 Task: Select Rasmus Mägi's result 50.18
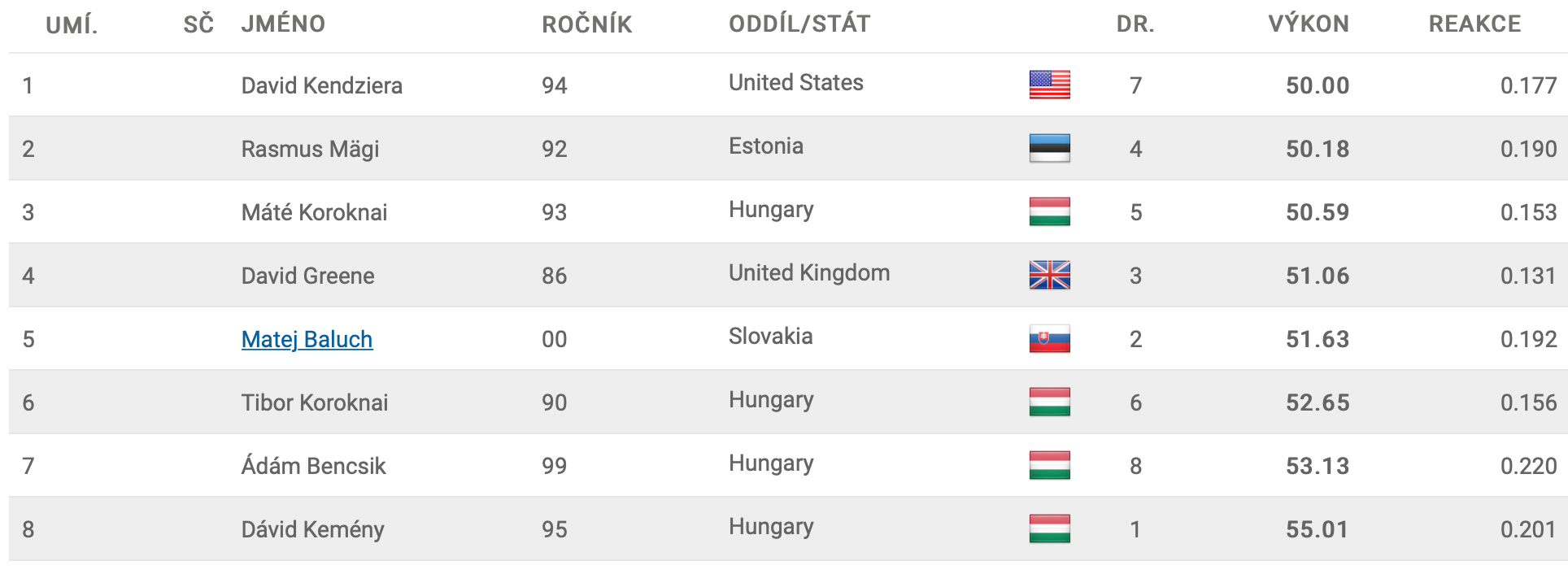1318,149
